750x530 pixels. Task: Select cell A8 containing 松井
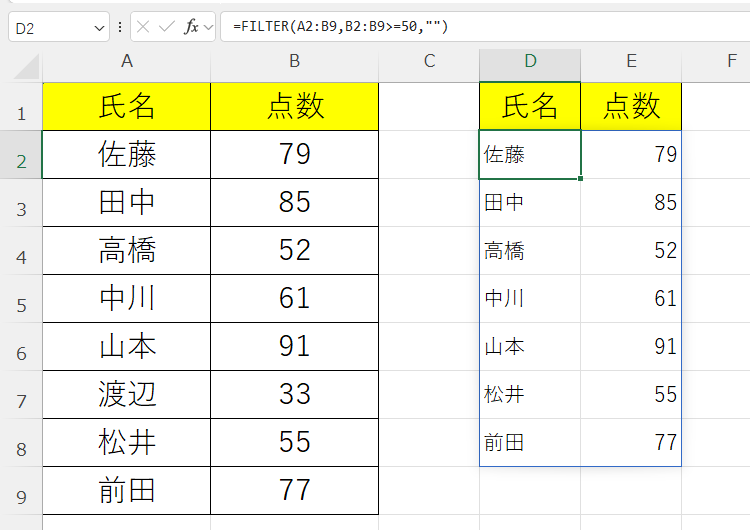coord(127,443)
